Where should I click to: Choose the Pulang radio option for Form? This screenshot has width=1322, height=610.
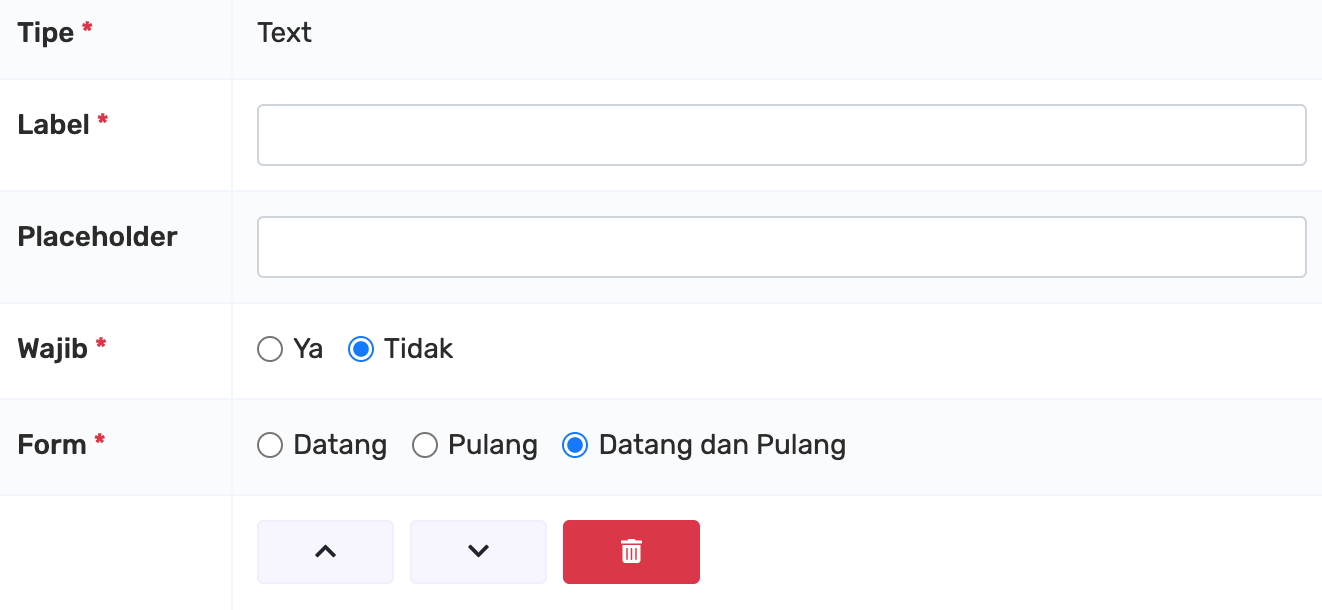pyautogui.click(x=425, y=445)
